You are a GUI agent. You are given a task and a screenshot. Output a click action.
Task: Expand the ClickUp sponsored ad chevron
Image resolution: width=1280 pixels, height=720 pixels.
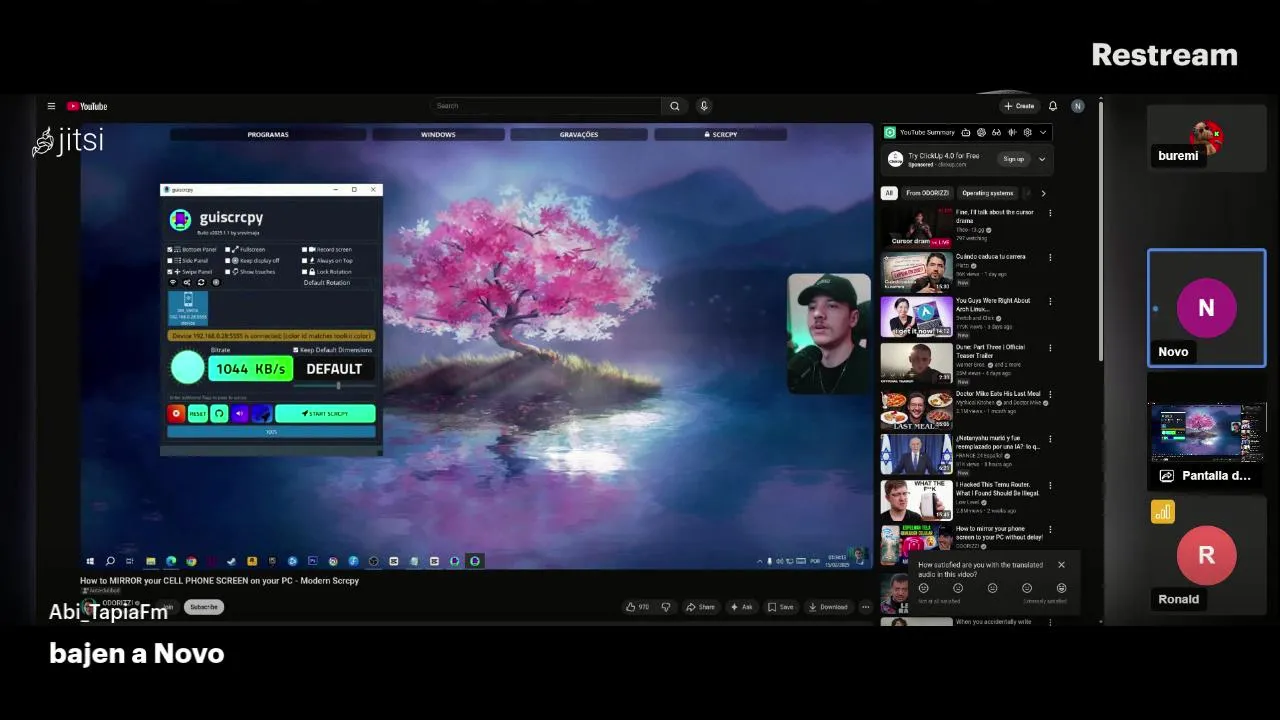click(x=1042, y=159)
